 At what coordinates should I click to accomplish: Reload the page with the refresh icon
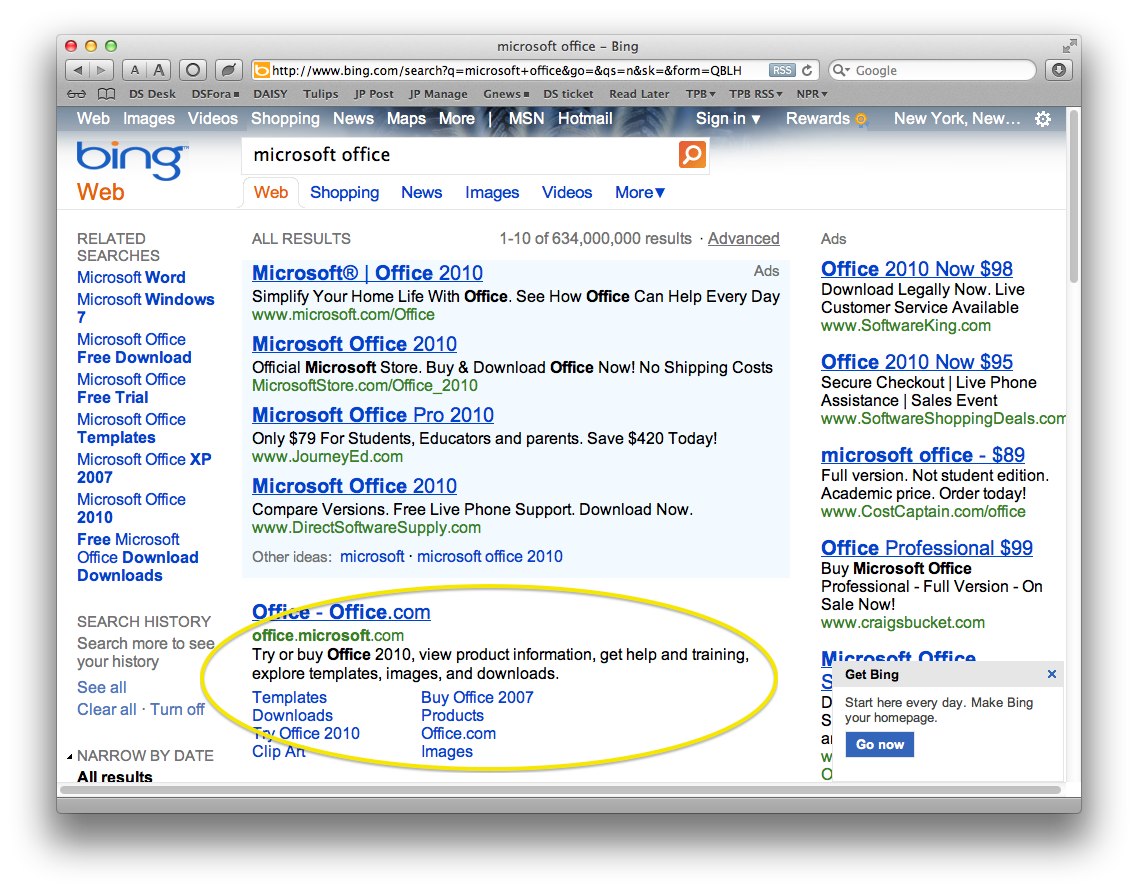click(x=807, y=71)
